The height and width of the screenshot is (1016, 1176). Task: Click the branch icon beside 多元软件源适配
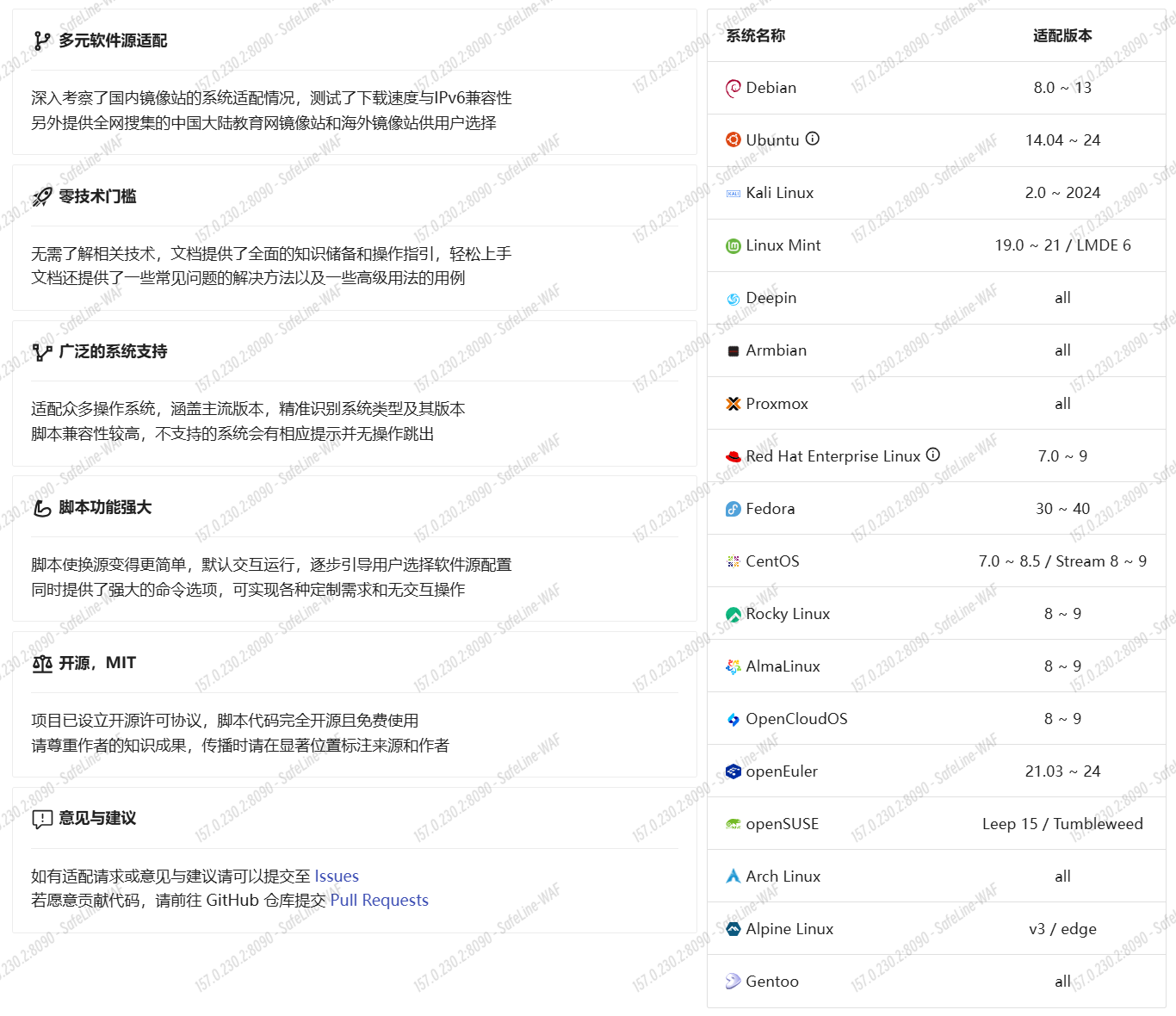(42, 40)
